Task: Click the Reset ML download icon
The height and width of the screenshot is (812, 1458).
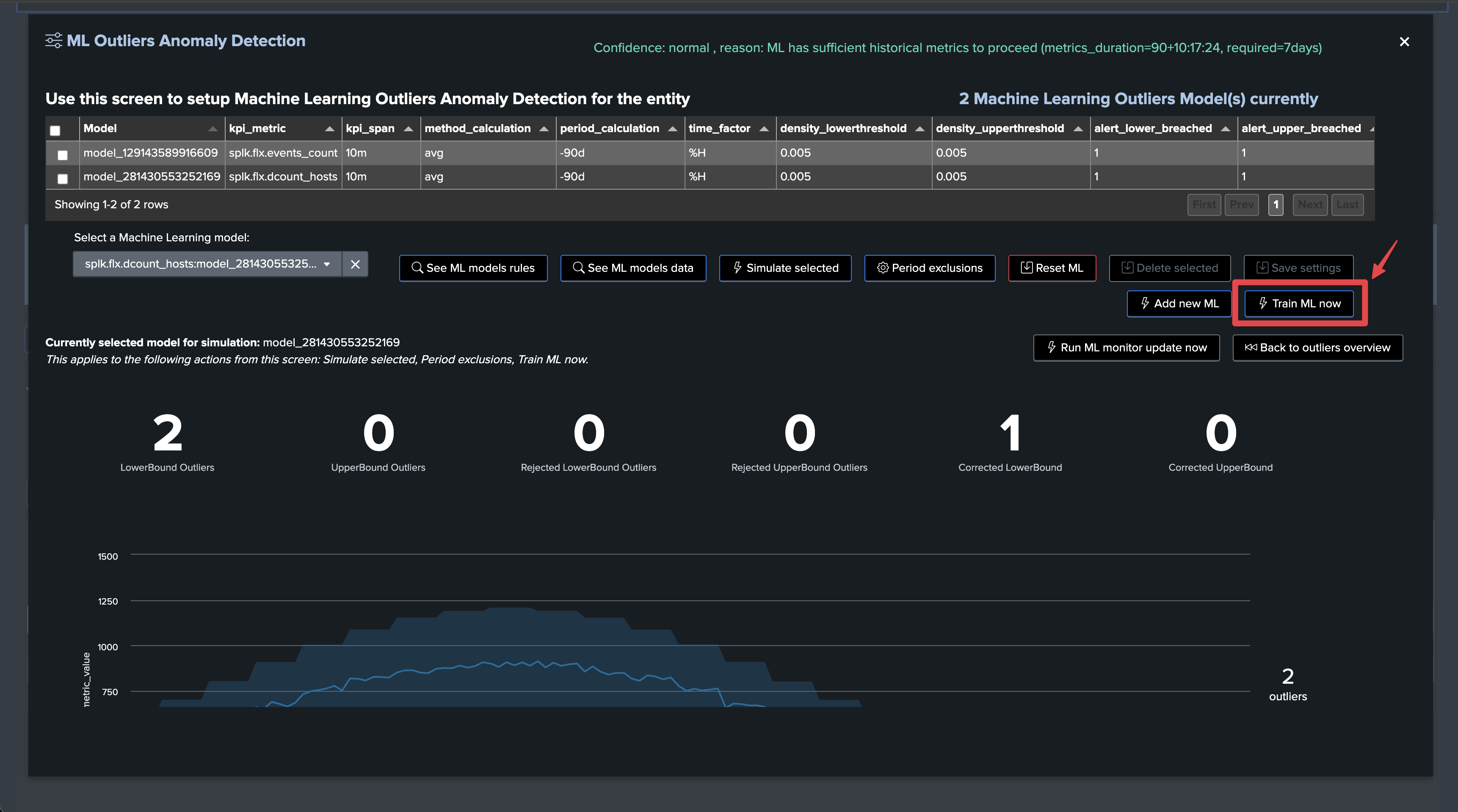Action: [1027, 268]
